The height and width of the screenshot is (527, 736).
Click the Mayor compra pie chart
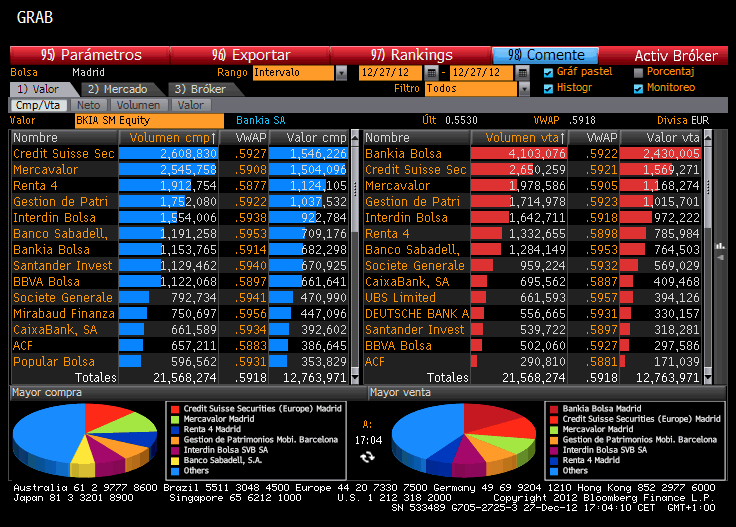coord(85,440)
